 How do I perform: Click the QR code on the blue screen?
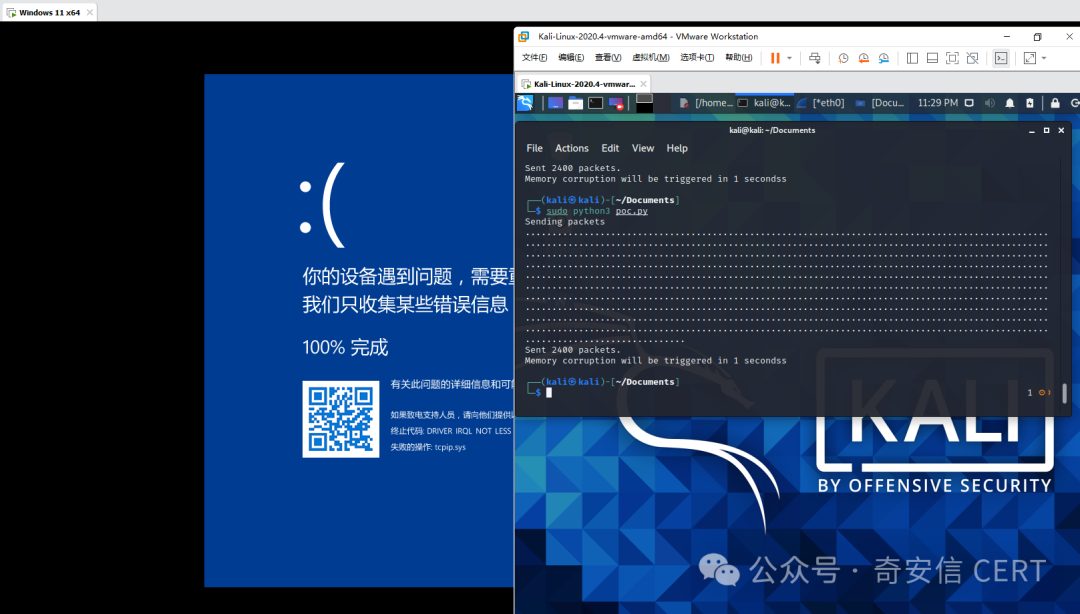pyautogui.click(x=341, y=419)
